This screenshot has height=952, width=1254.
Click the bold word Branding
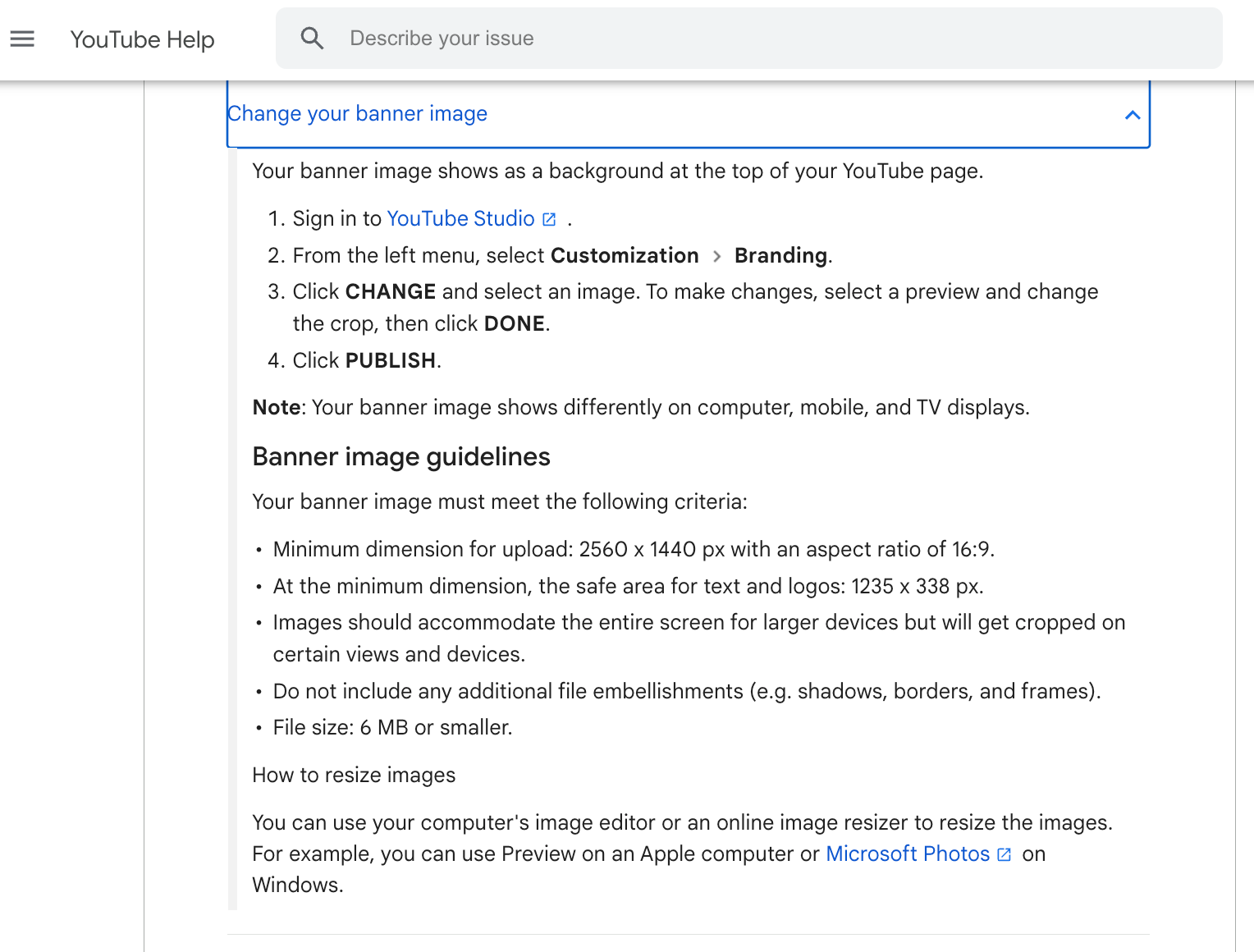tap(780, 255)
